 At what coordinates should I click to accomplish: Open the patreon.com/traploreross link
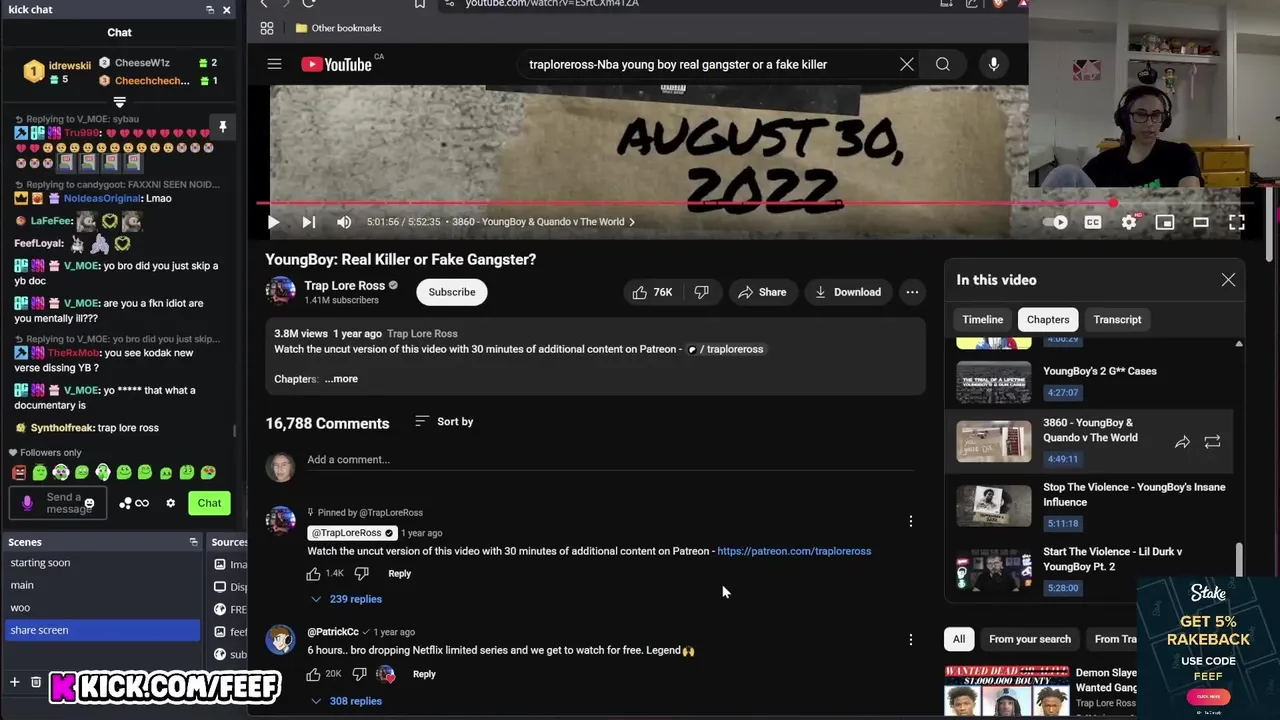coord(794,551)
